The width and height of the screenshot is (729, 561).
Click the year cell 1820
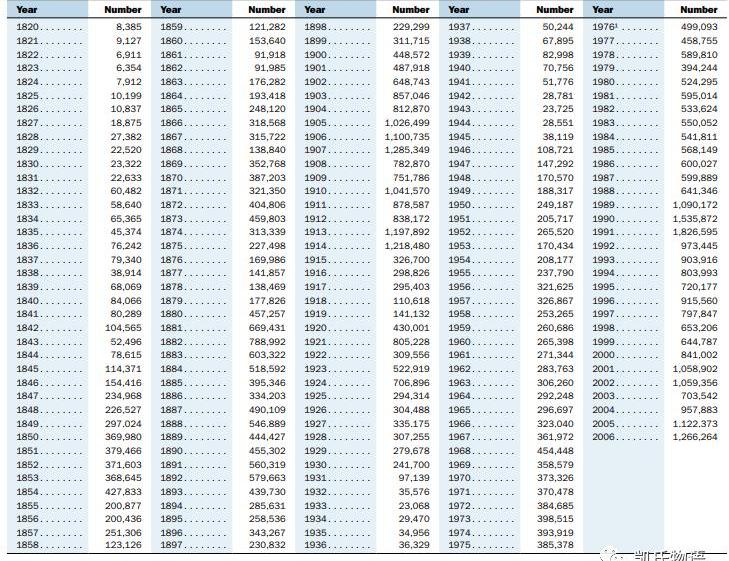(x=27, y=27)
